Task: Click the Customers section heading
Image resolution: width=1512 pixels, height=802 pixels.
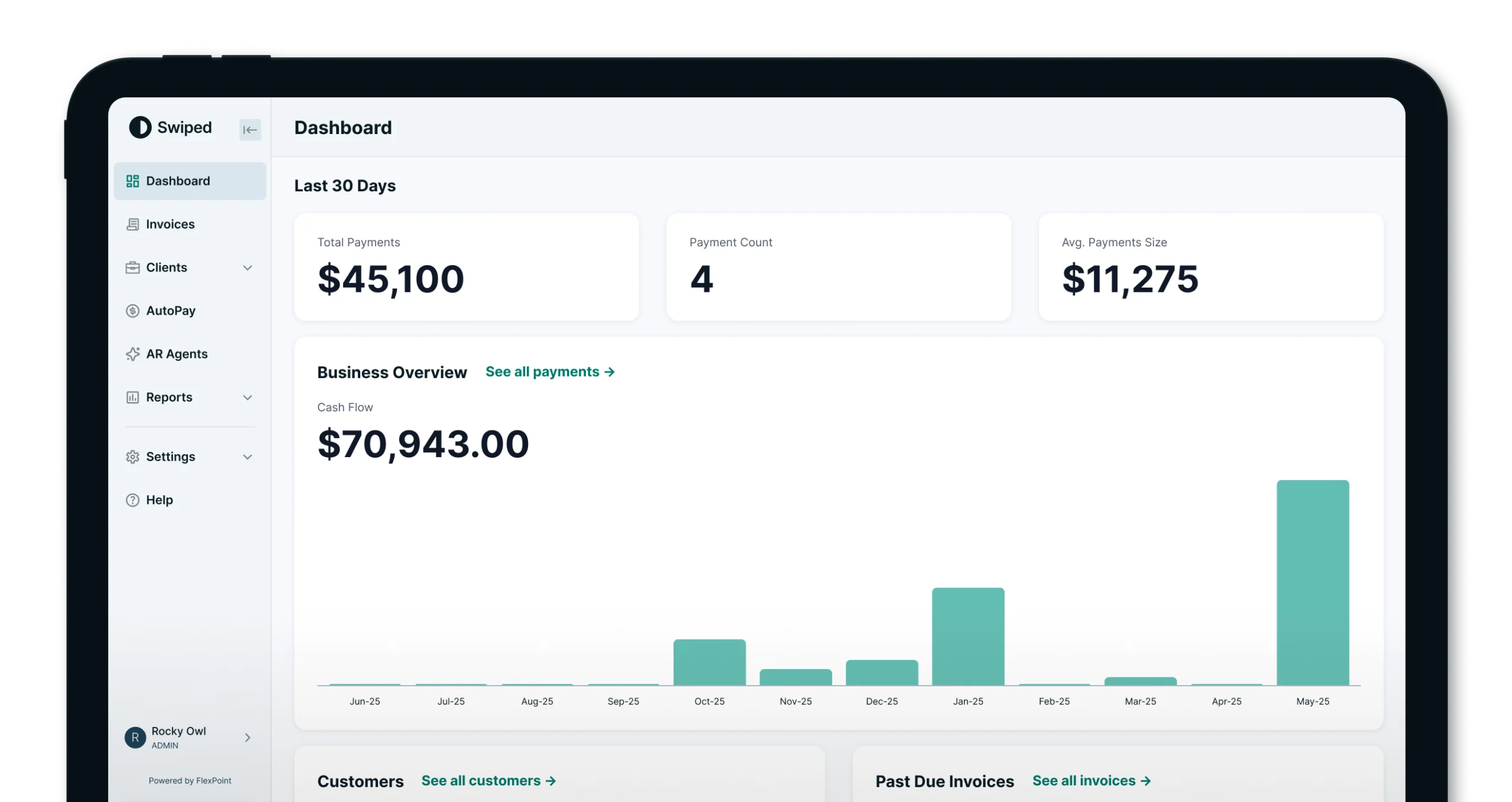Action: tap(360, 781)
